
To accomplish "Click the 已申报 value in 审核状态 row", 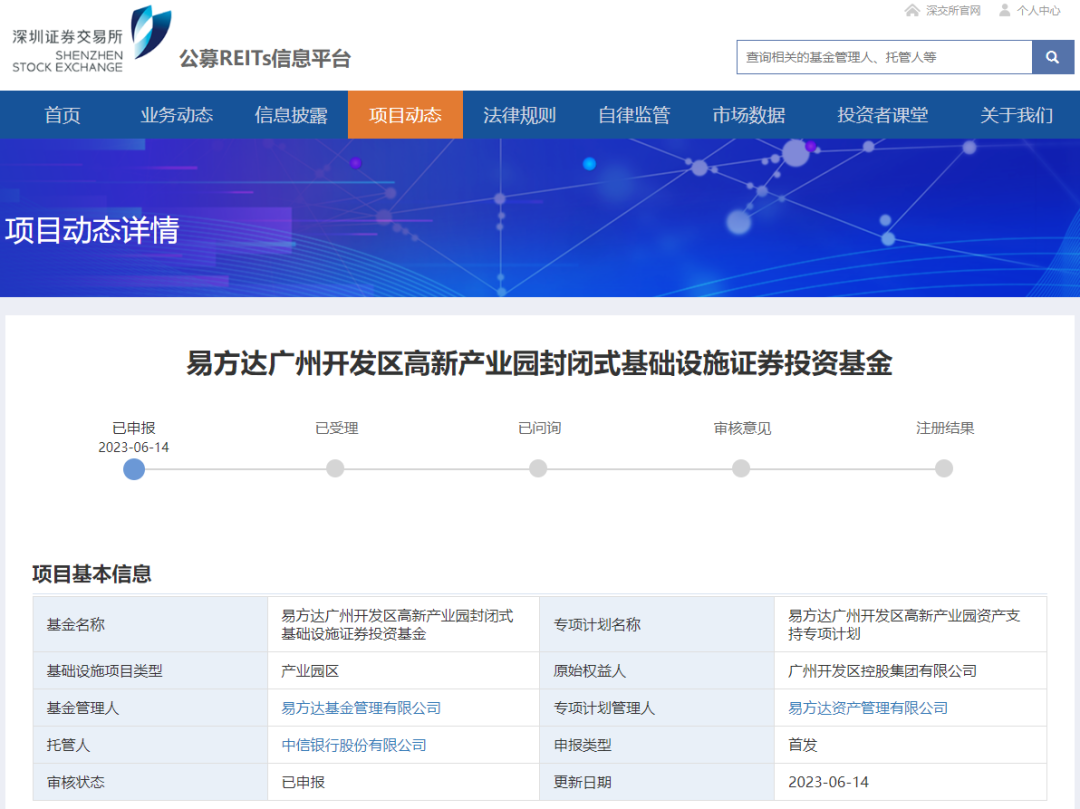I will click(404, 782).
